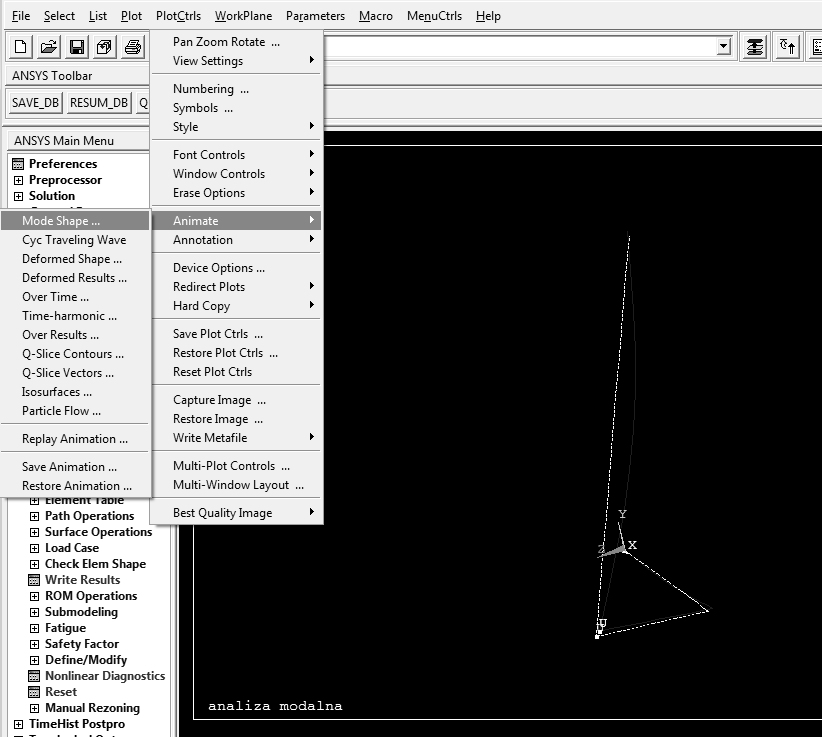822x737 pixels.
Task: Open the Plot menu
Action: [x=131, y=16]
